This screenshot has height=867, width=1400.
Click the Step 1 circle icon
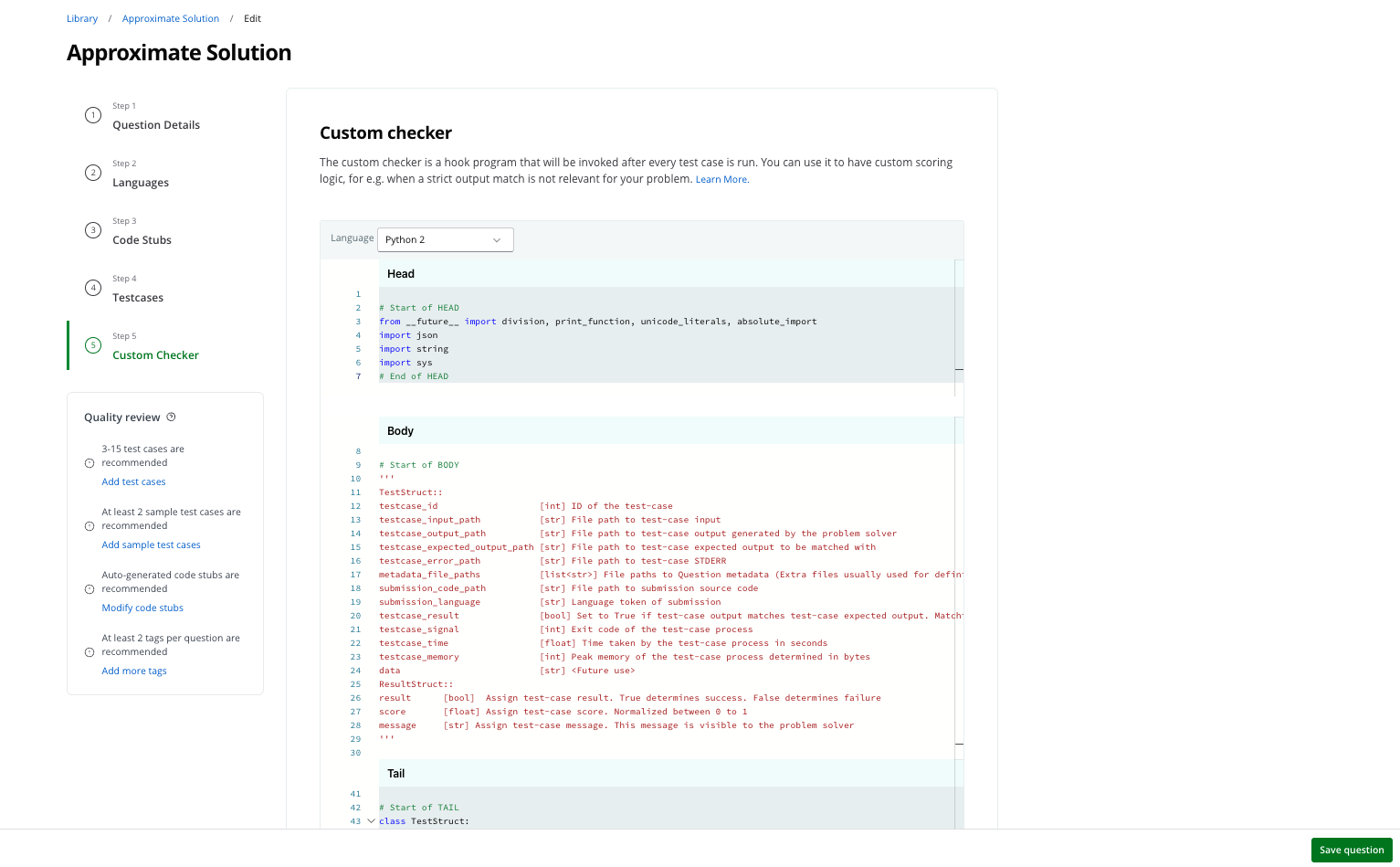pos(93,115)
